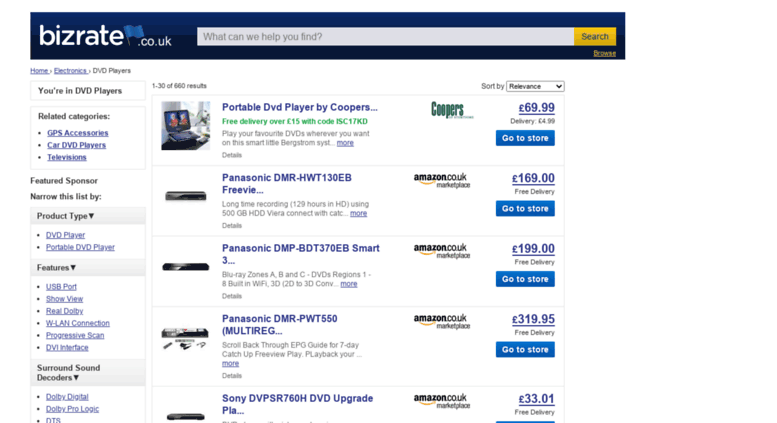Click Details under Coopers player
Image resolution: width=777 pixels, height=423 pixels.
pos(232,155)
